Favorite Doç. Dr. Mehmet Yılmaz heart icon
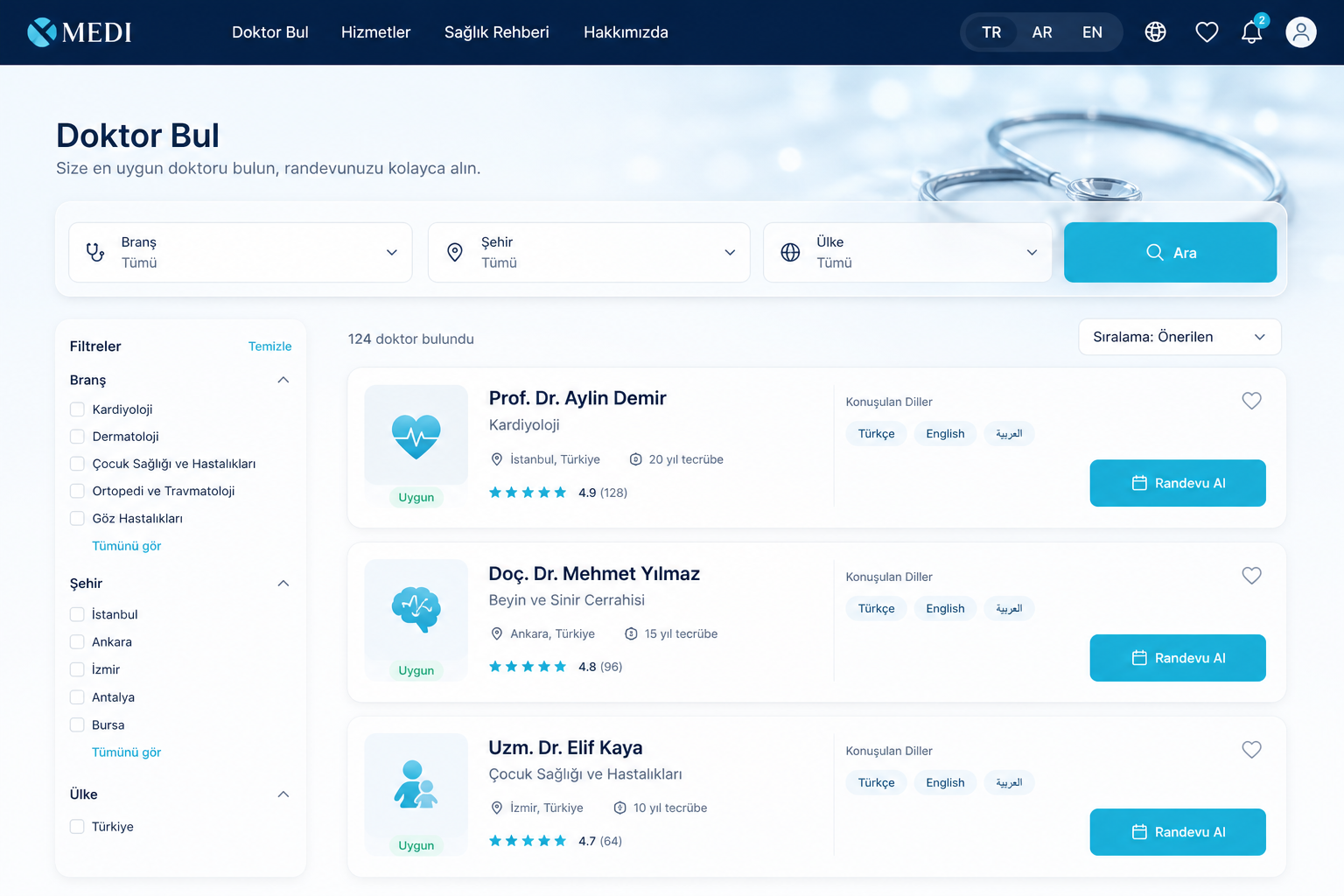This screenshot has width=1344, height=896. point(1252,576)
